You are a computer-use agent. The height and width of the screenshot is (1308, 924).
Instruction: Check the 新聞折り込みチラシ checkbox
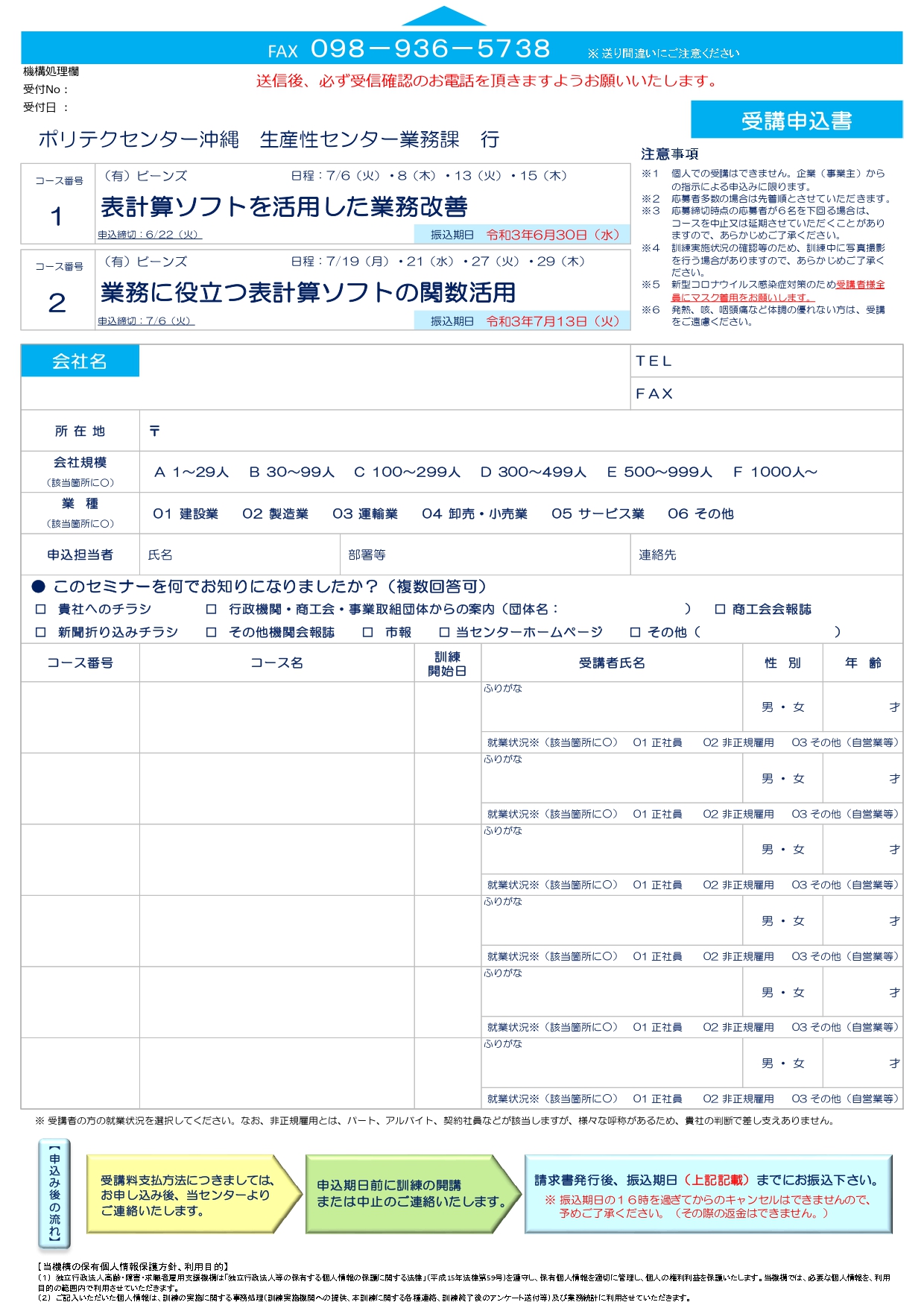pyautogui.click(x=41, y=632)
